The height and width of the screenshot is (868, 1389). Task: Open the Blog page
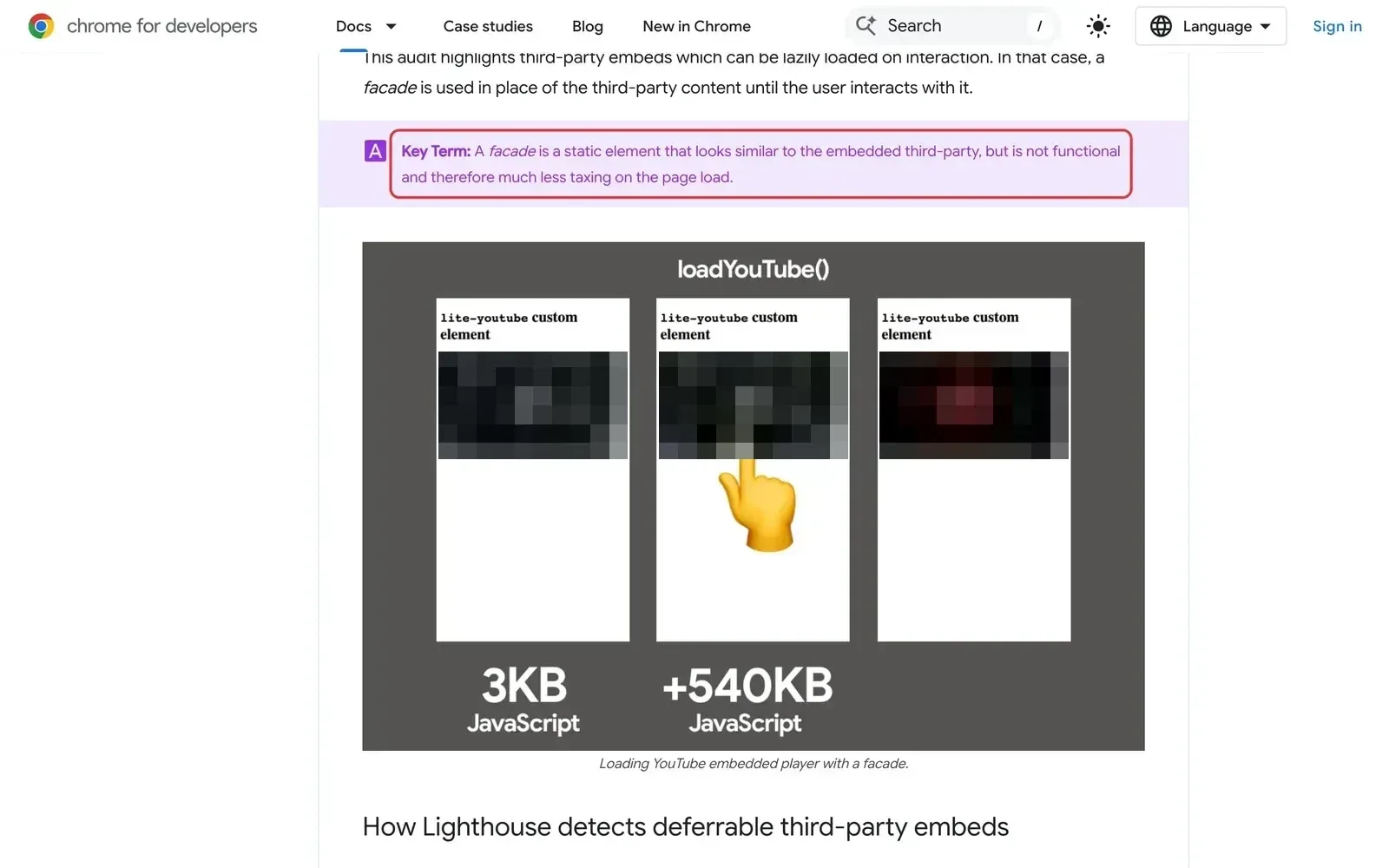click(x=588, y=26)
